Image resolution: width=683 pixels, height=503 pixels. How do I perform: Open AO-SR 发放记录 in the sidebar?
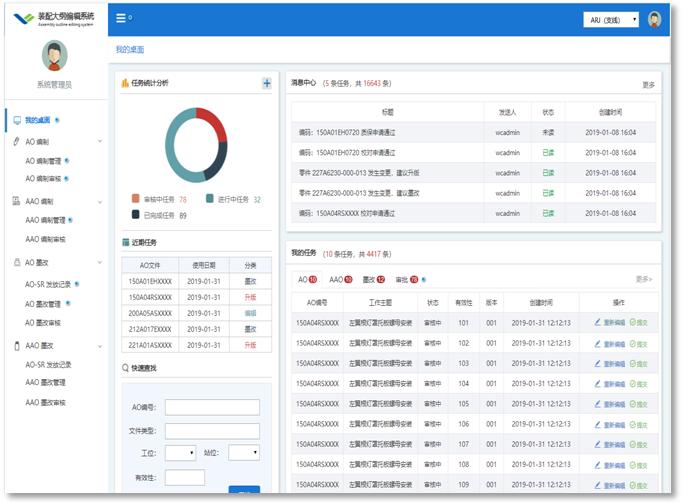tap(48, 284)
